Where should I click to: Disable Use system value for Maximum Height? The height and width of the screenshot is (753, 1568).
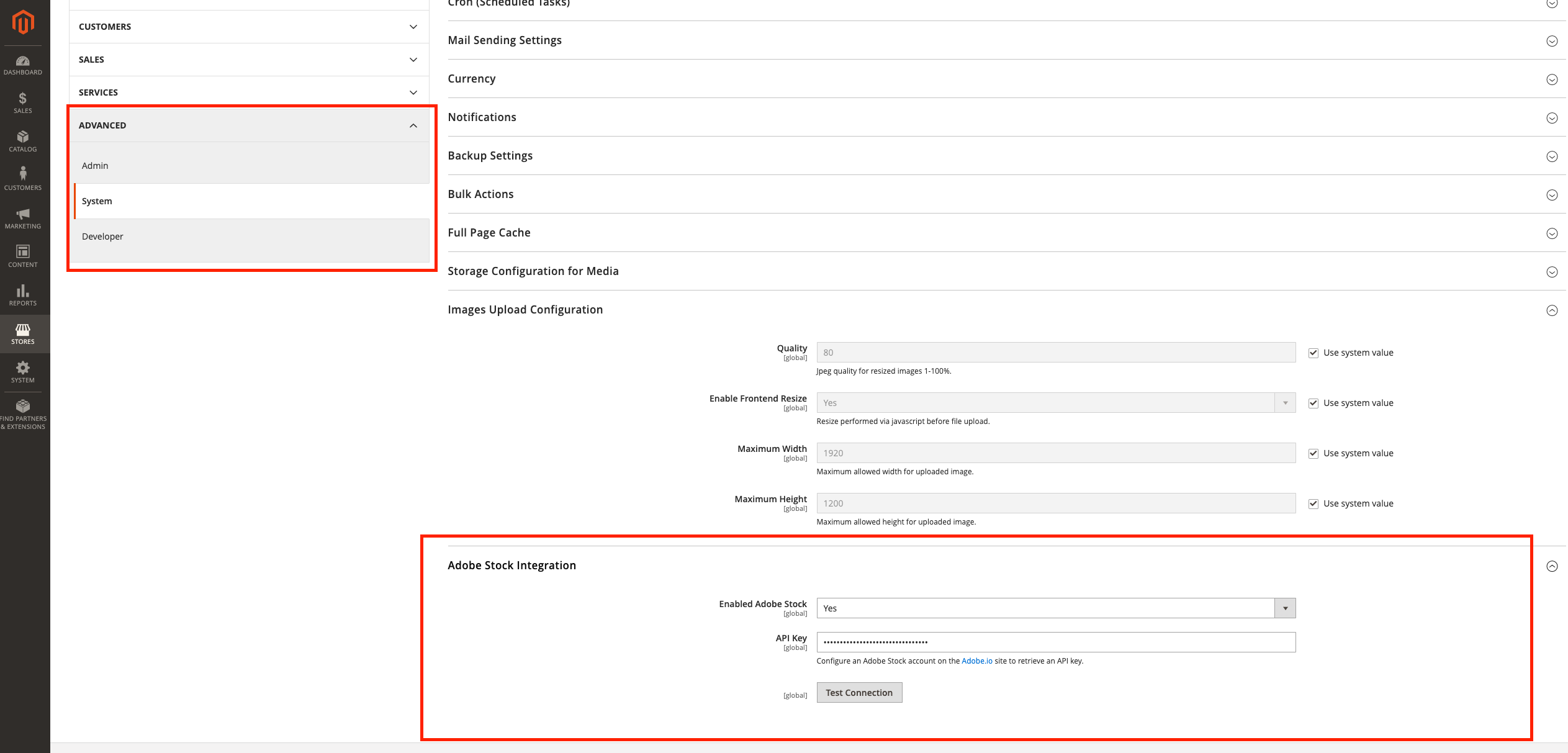click(1313, 503)
